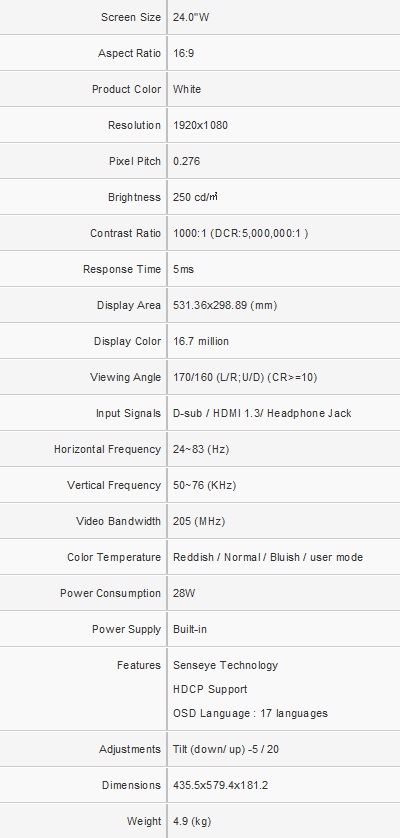
Task: Select the Senseye Technology feature line
Action: click(226, 665)
